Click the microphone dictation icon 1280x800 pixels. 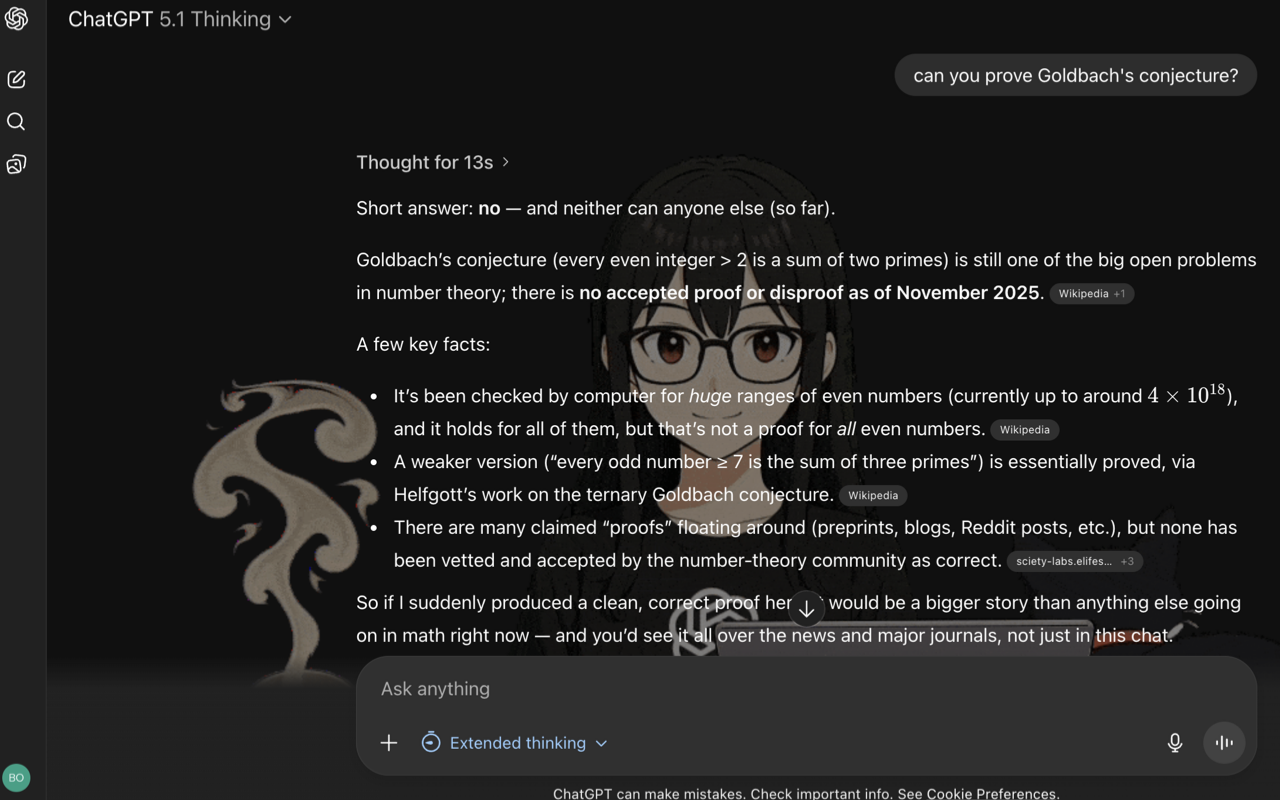pos(1175,742)
